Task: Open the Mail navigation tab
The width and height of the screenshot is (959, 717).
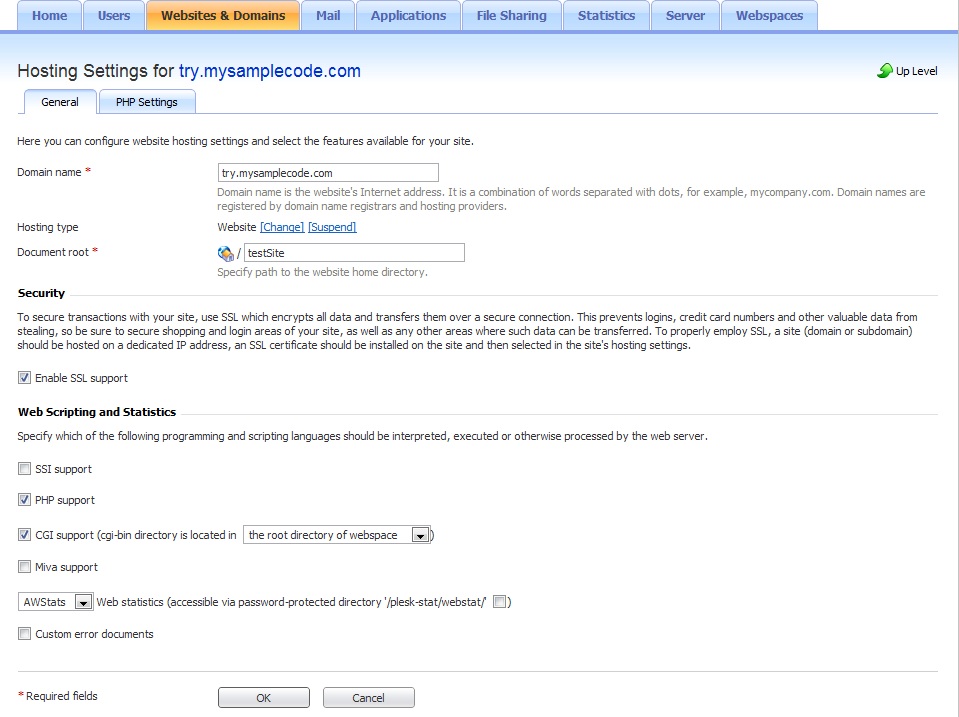Action: pyautogui.click(x=328, y=15)
